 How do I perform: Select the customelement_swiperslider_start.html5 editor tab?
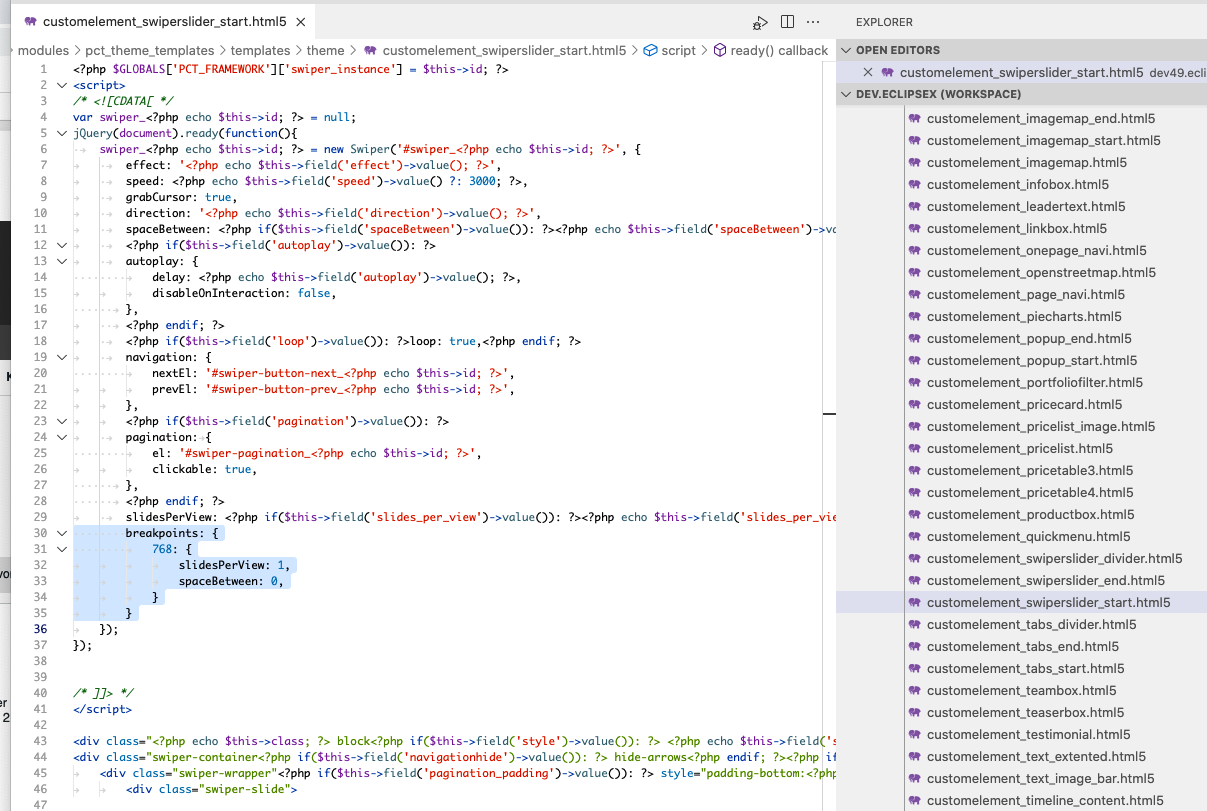coord(165,21)
